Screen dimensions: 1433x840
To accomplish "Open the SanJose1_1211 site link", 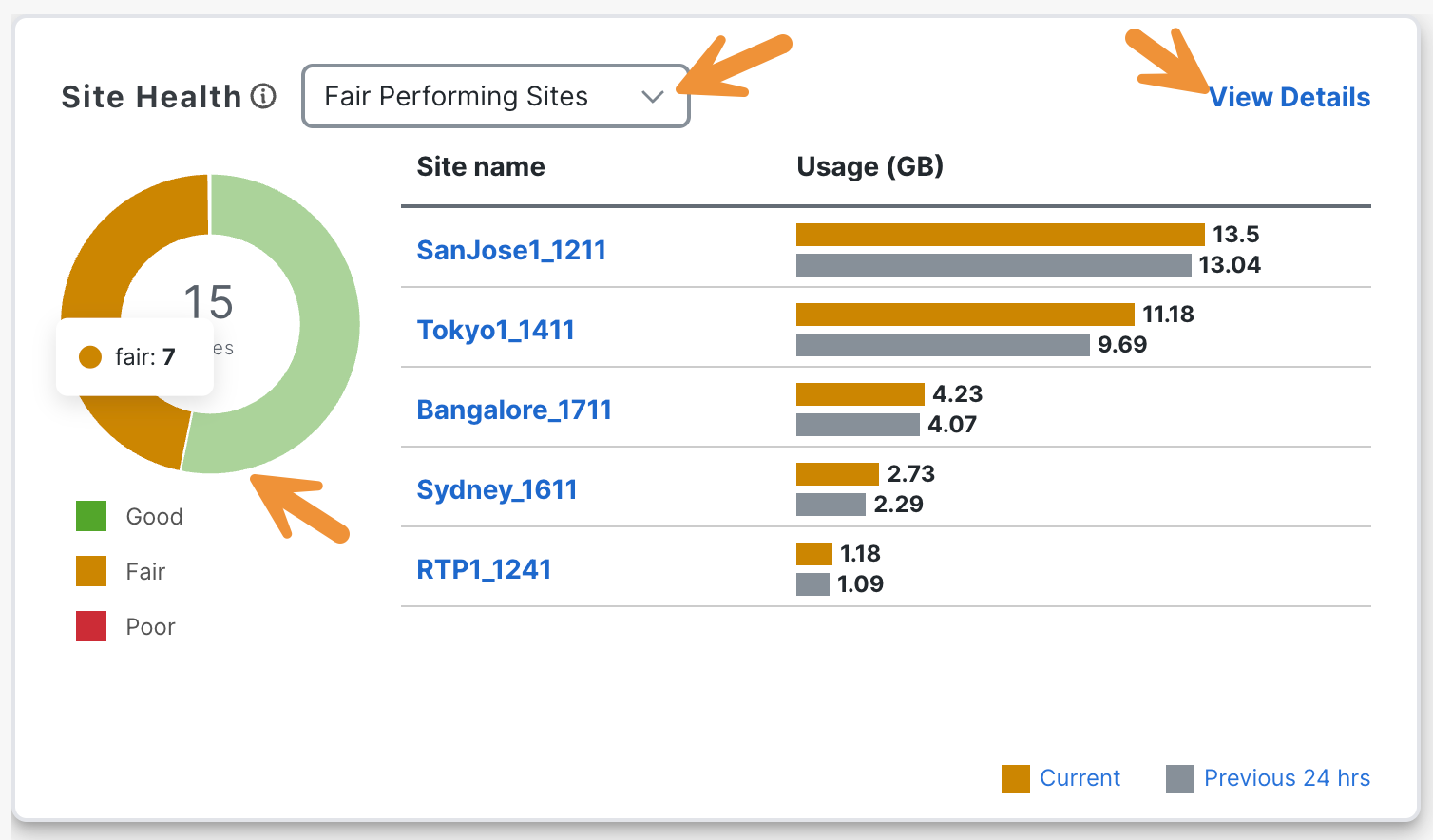I will tap(511, 250).
